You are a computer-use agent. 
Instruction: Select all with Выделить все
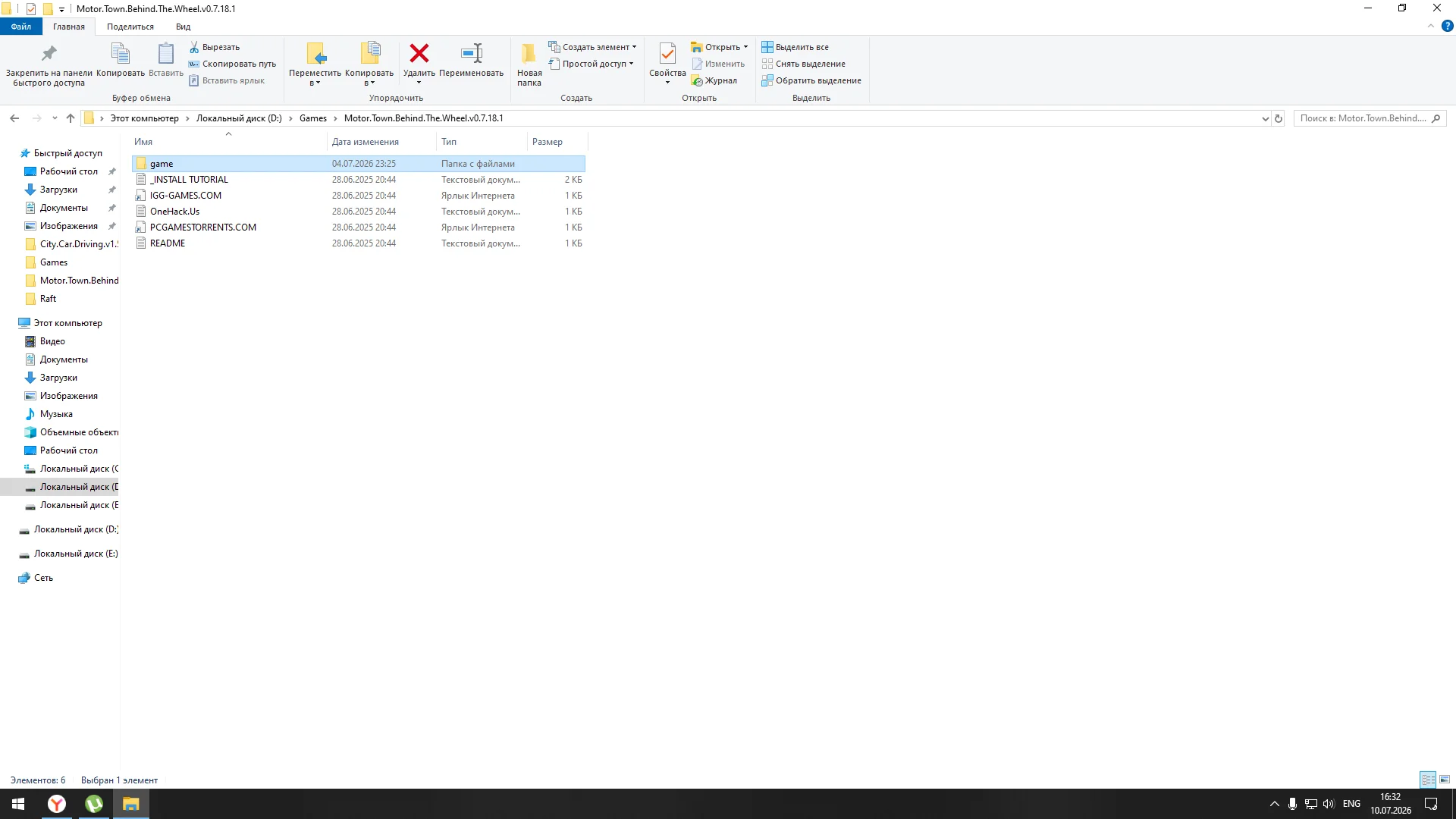click(795, 47)
